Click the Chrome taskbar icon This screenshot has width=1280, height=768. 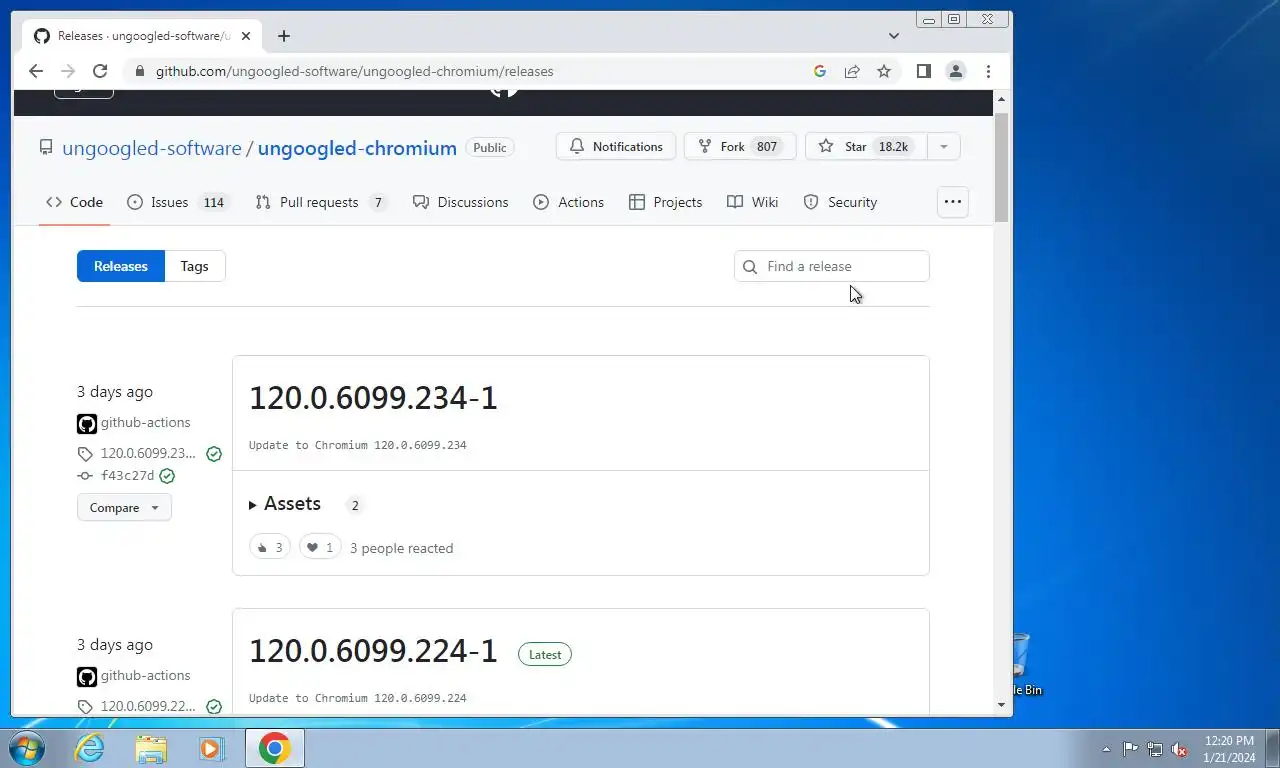click(274, 748)
